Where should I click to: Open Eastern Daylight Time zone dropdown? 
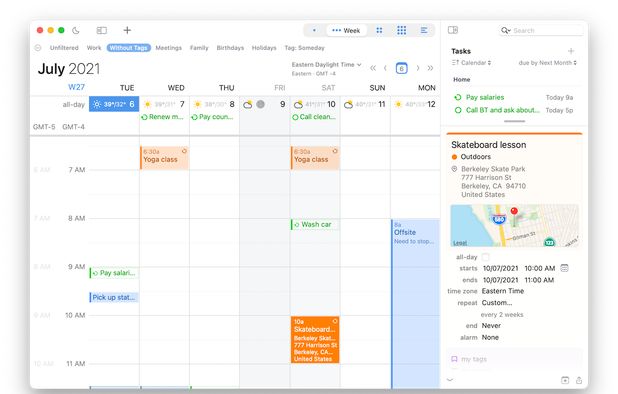coord(326,65)
